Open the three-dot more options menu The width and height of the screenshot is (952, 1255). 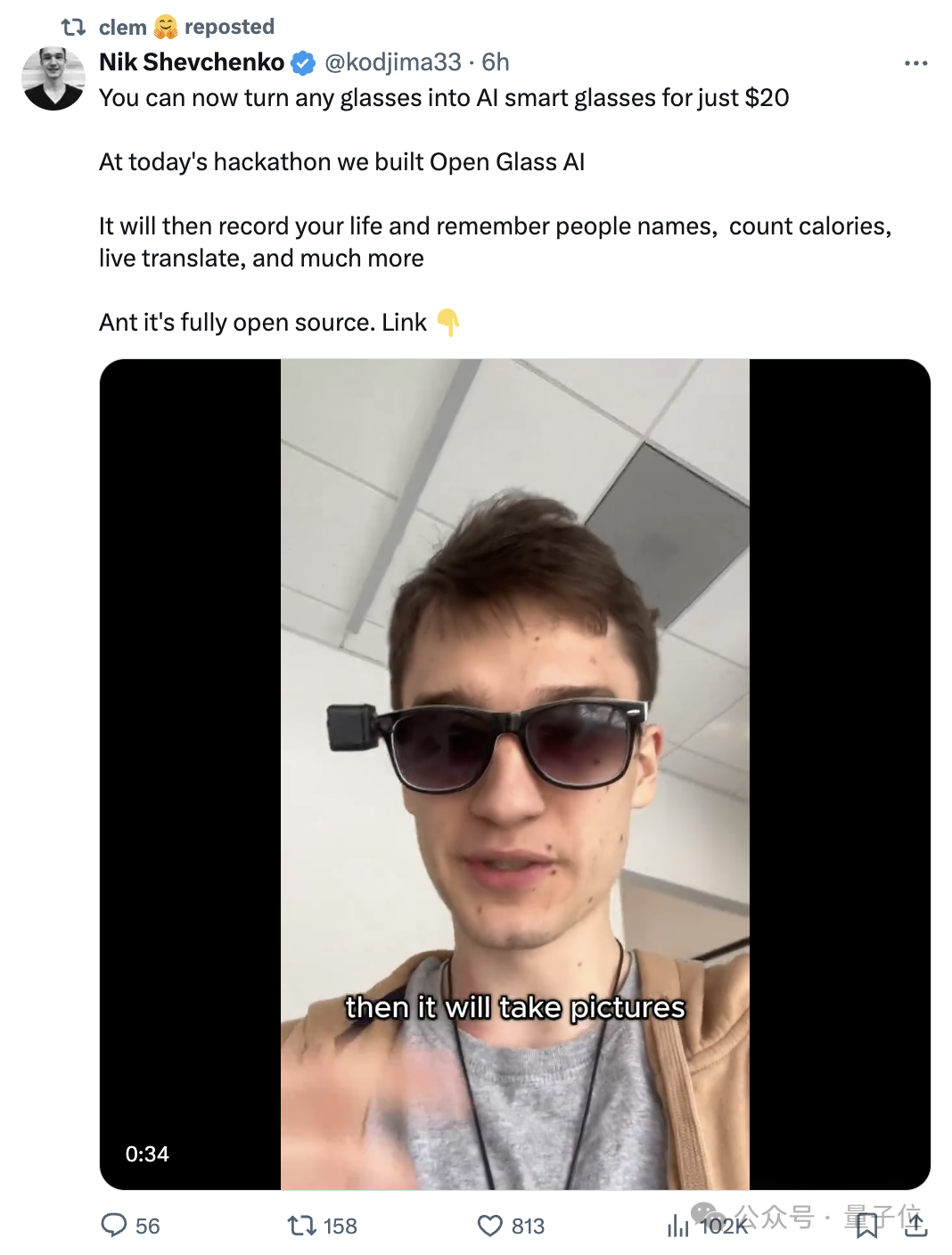[915, 63]
